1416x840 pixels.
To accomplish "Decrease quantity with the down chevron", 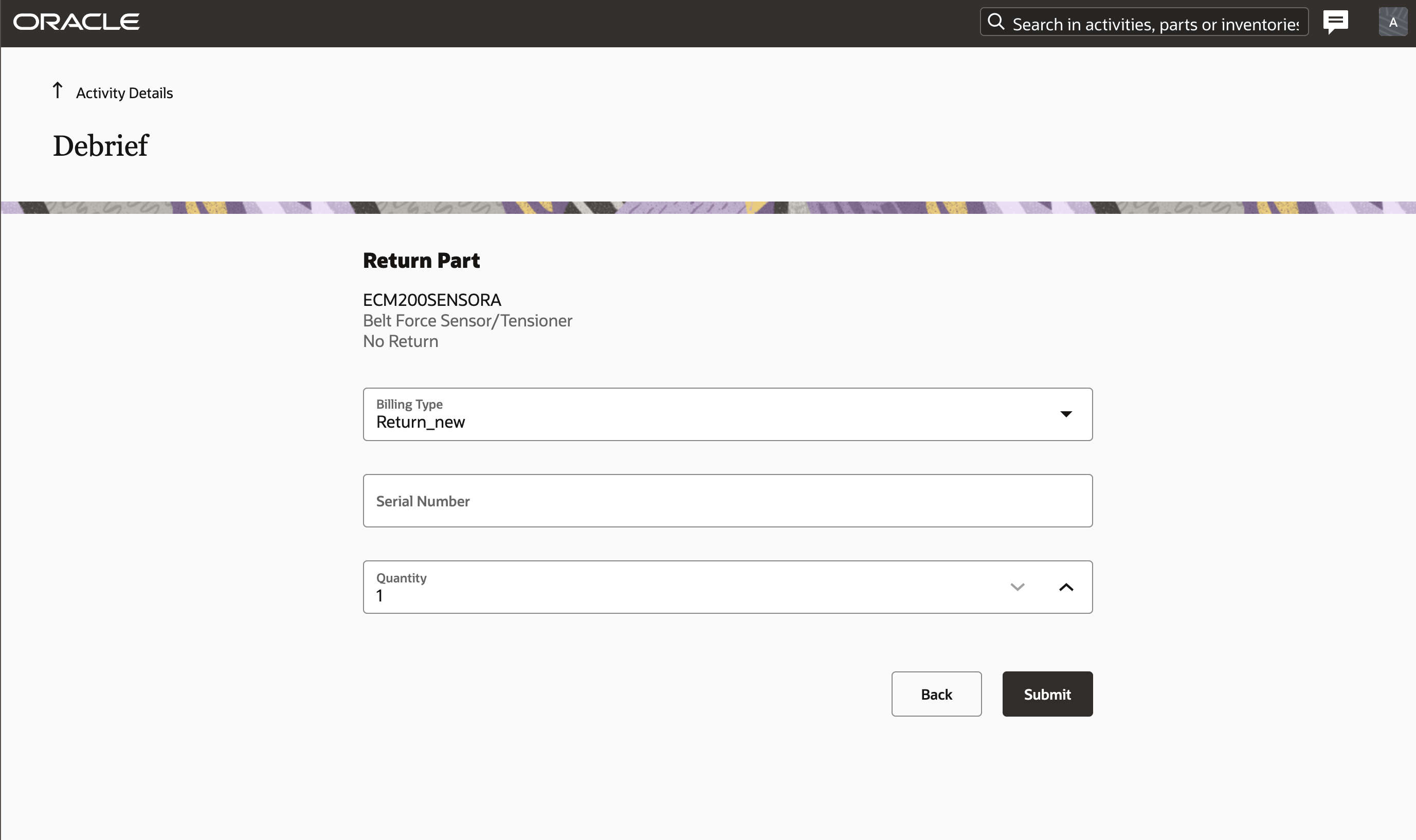I will click(x=1017, y=587).
